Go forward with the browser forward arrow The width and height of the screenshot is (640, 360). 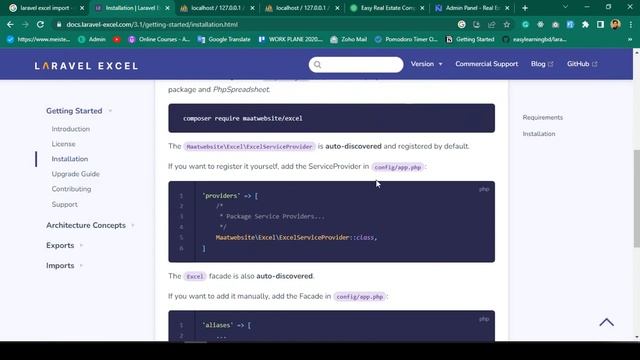tap(25, 24)
